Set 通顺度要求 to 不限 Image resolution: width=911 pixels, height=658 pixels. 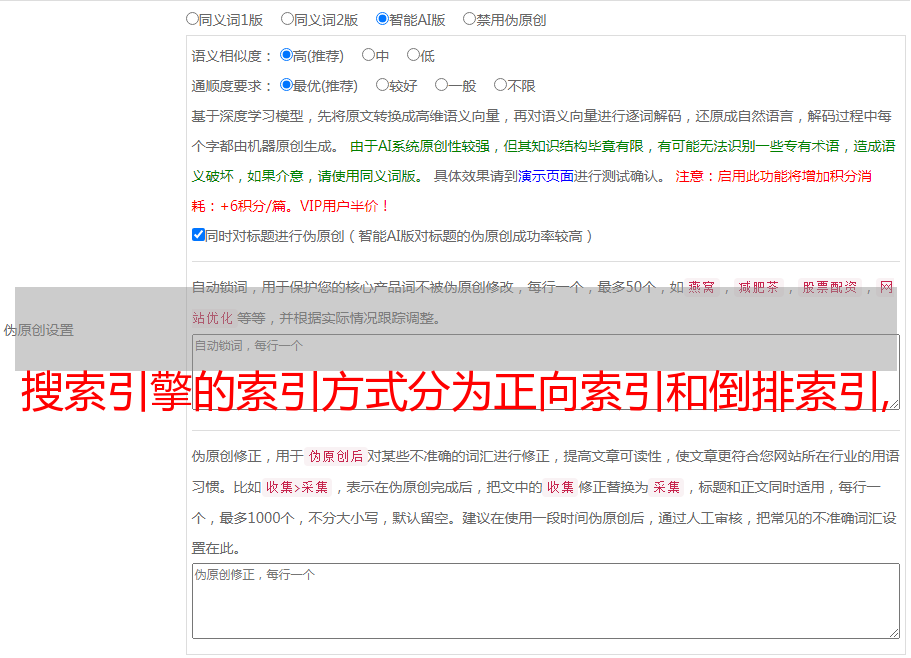click(500, 85)
